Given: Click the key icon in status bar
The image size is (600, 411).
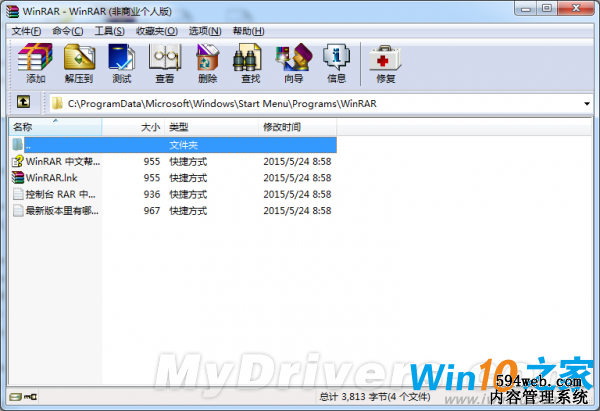Looking at the screenshot, I should click(30, 396).
